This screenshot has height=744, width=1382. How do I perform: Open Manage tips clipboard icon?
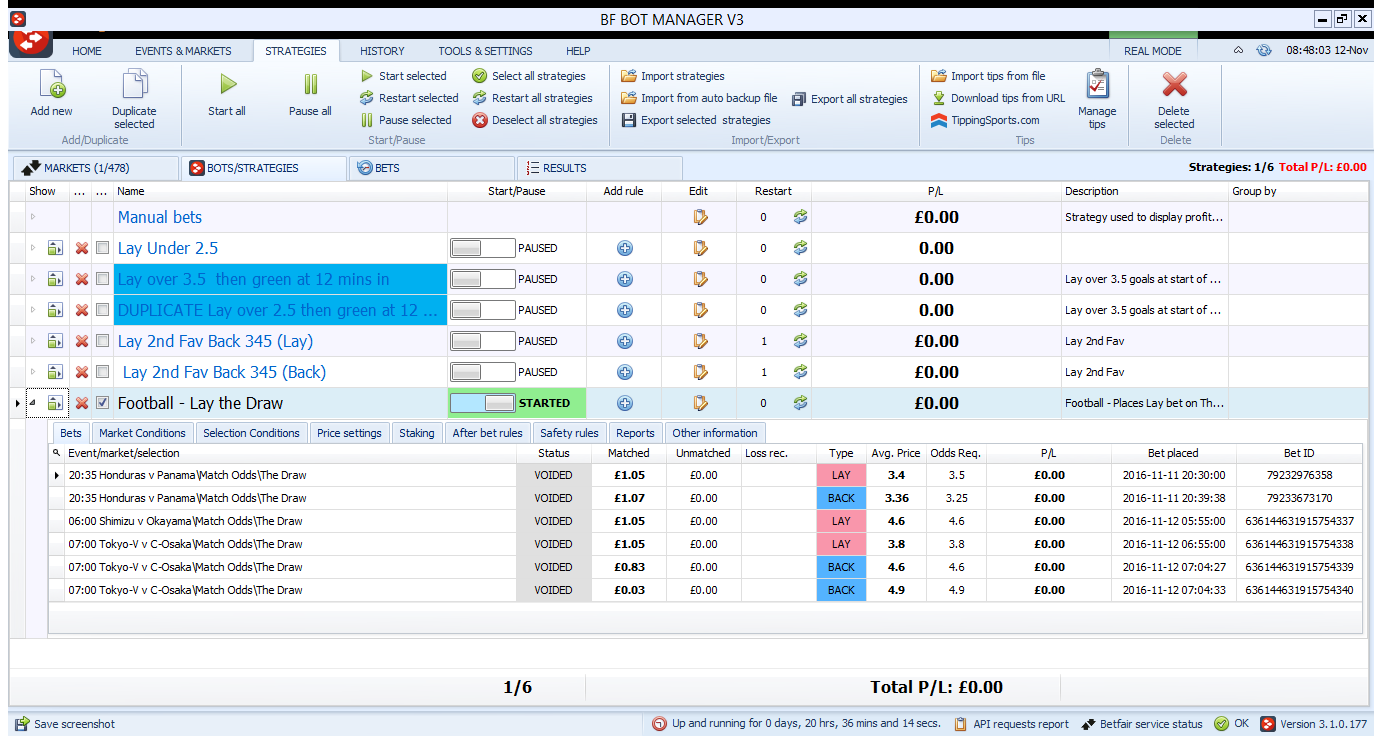pyautogui.click(x=1097, y=85)
